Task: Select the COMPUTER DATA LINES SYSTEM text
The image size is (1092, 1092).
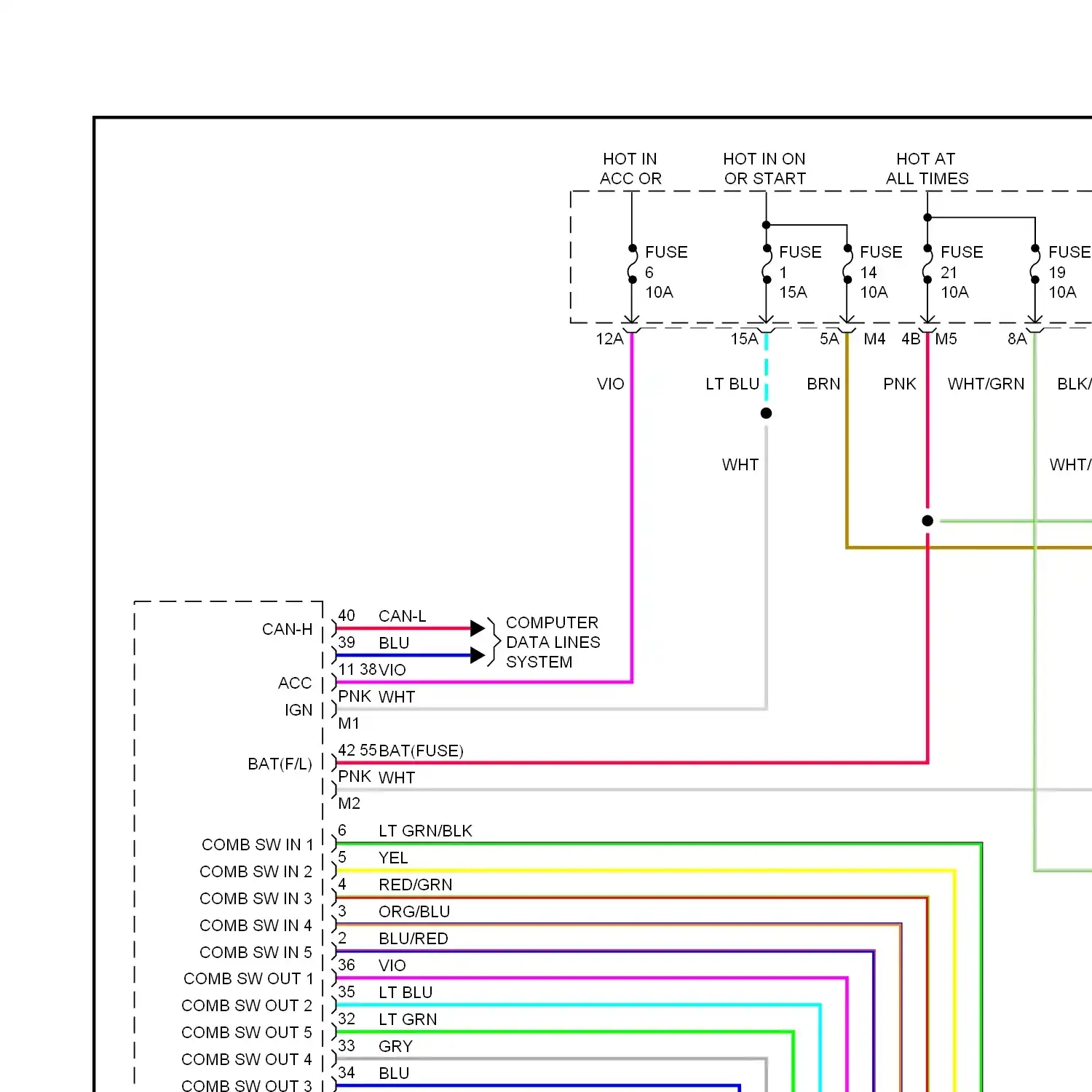Action: pyautogui.click(x=553, y=643)
